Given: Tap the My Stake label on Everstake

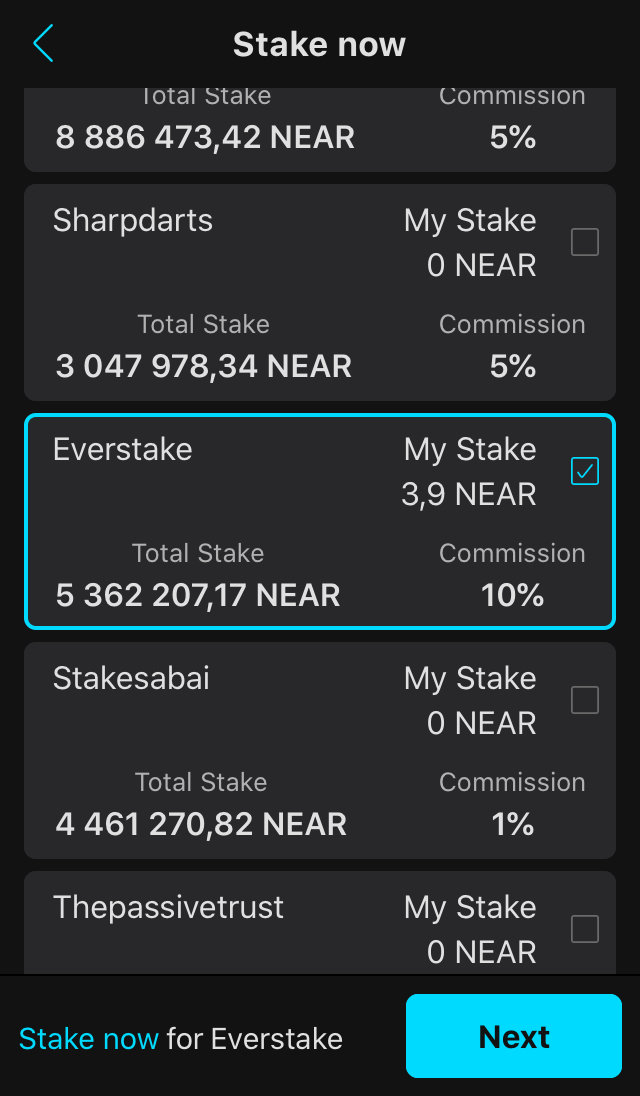Looking at the screenshot, I should pos(469,449).
